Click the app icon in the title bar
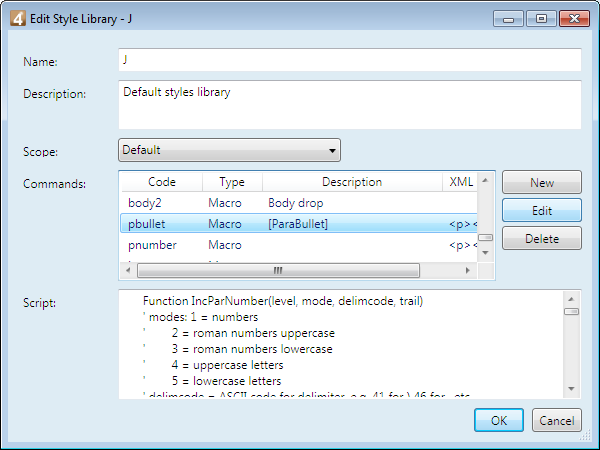 pyautogui.click(x=18, y=18)
